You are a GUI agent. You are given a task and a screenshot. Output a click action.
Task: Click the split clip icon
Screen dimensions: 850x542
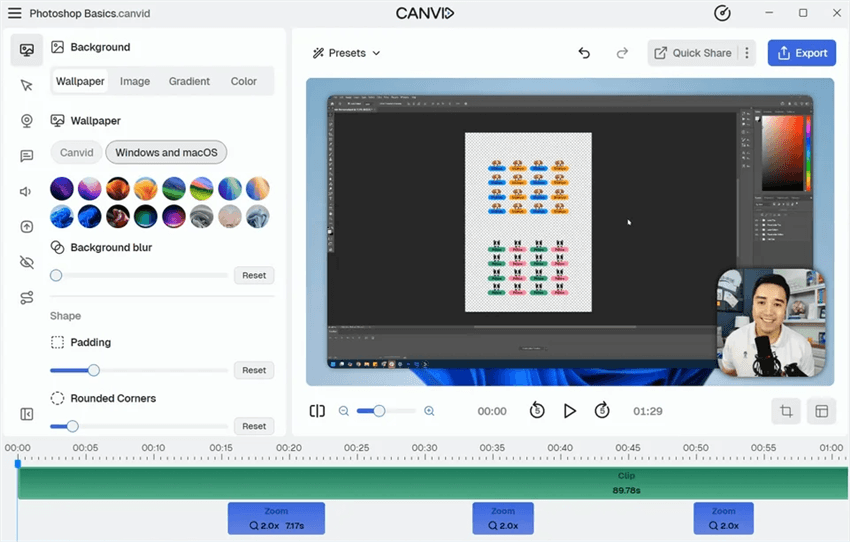(317, 411)
